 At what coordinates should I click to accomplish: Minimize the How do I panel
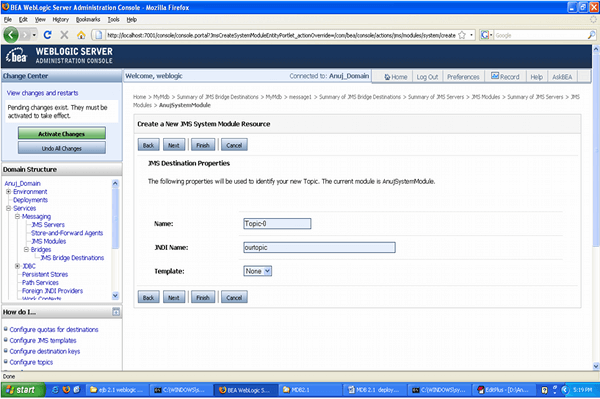pyautogui.click(x=116, y=312)
